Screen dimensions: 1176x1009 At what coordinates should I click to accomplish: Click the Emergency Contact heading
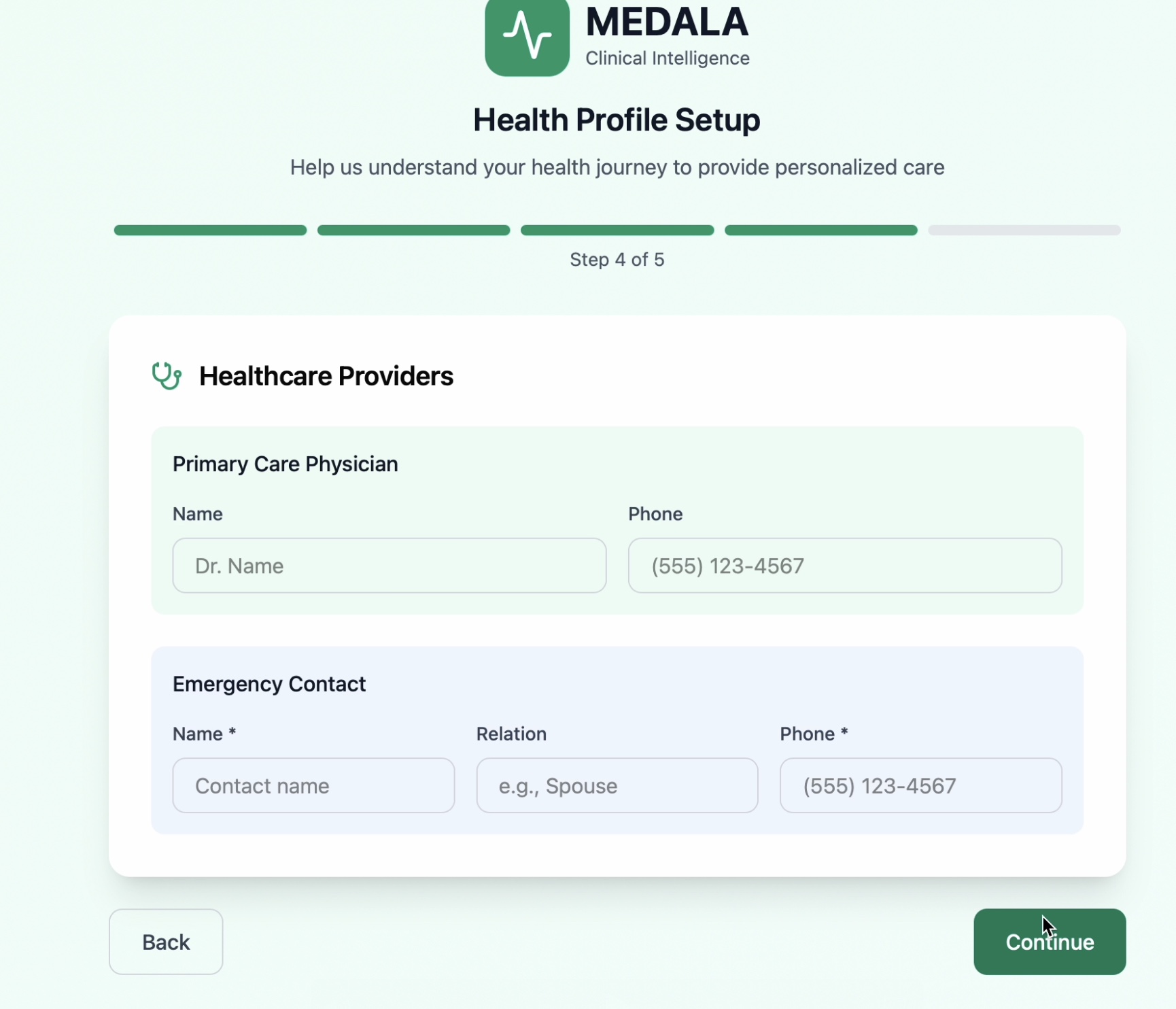[x=269, y=684]
